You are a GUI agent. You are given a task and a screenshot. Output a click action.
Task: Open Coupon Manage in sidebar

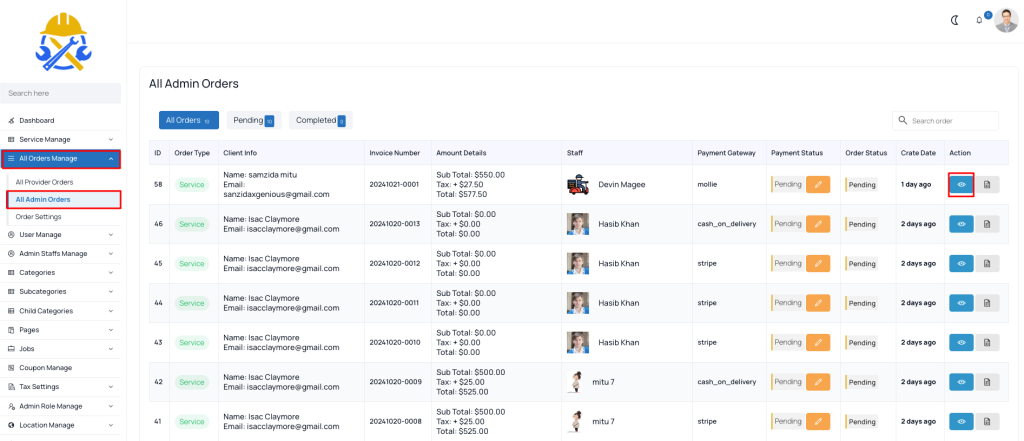[x=60, y=368]
